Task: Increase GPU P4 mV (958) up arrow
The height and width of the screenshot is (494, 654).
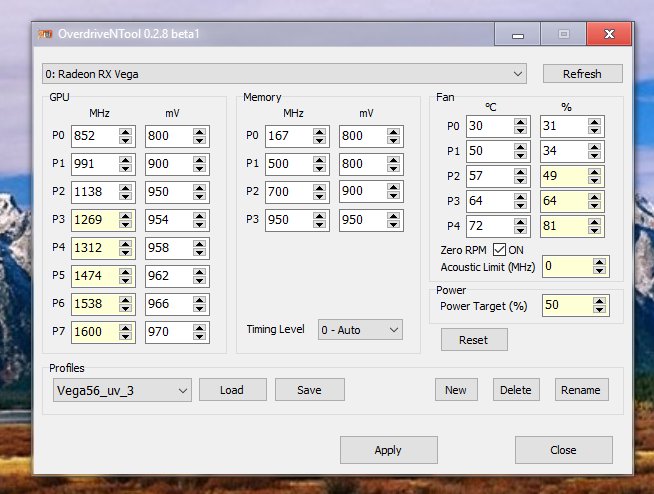Action: click(x=200, y=244)
